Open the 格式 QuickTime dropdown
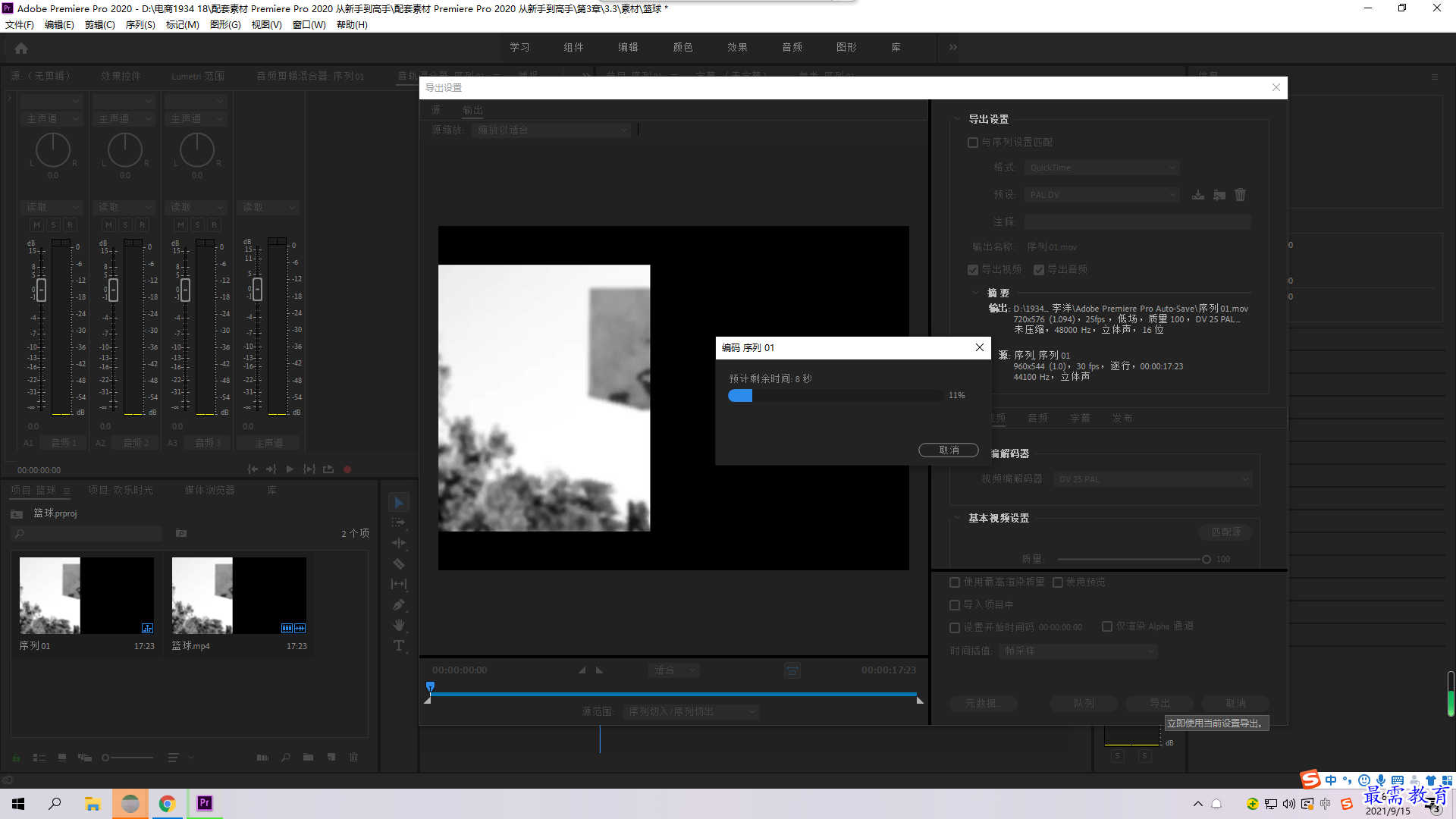This screenshot has width=1456, height=819. 1102,168
